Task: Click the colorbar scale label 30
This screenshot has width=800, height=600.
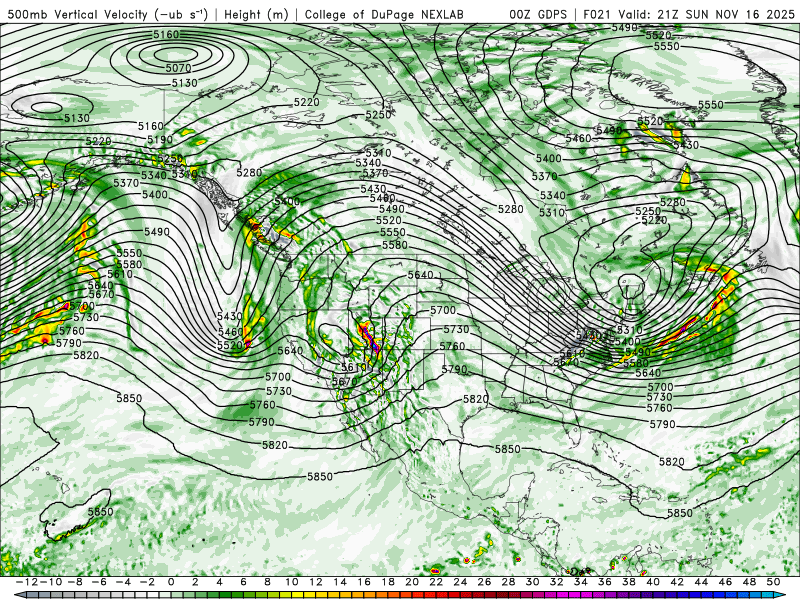Action: (x=532, y=582)
